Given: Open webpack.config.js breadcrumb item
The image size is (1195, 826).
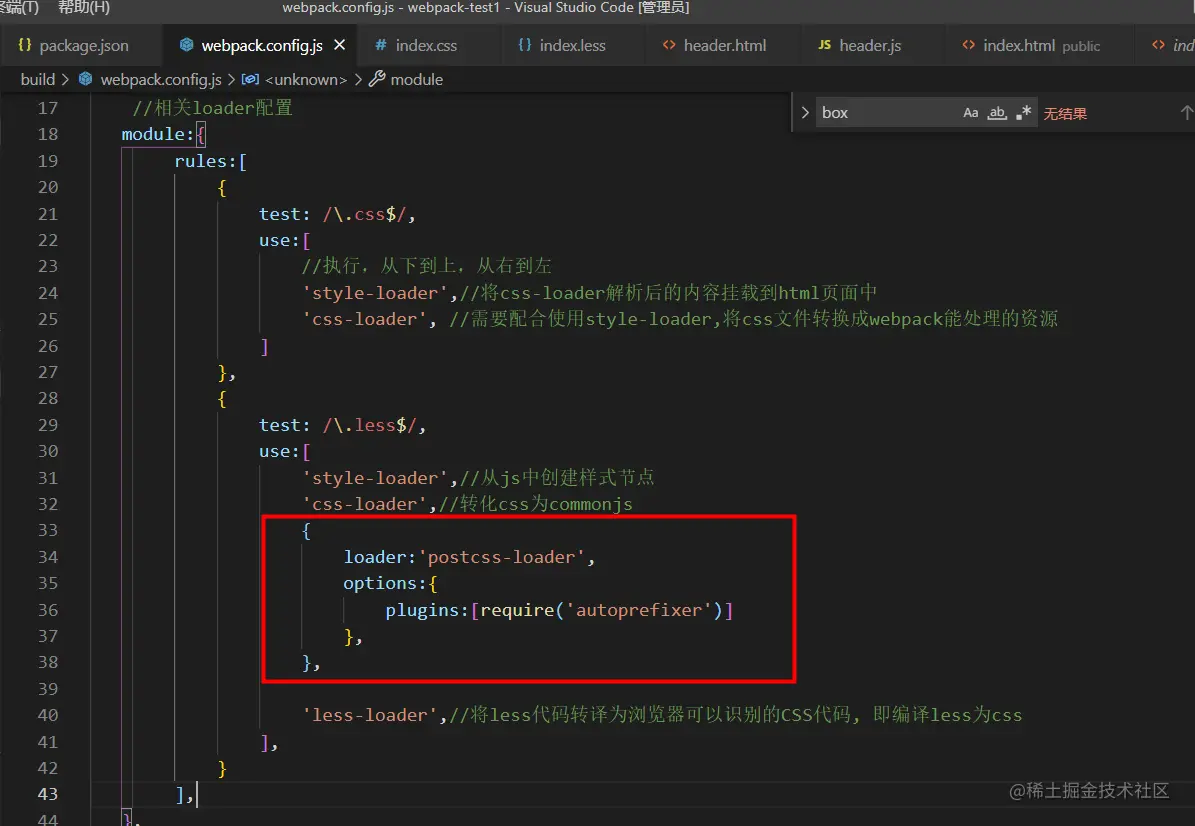Looking at the screenshot, I should 161,79.
